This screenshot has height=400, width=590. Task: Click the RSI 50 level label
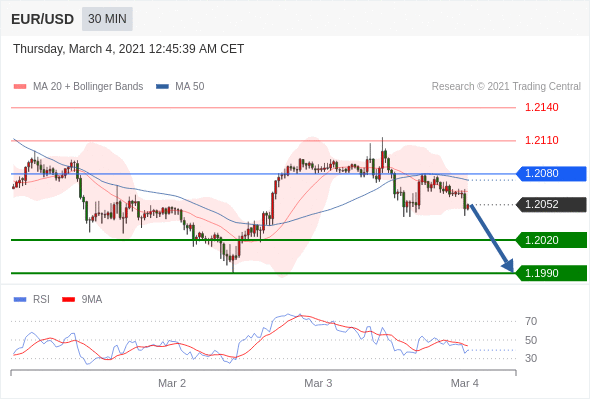tap(531, 340)
